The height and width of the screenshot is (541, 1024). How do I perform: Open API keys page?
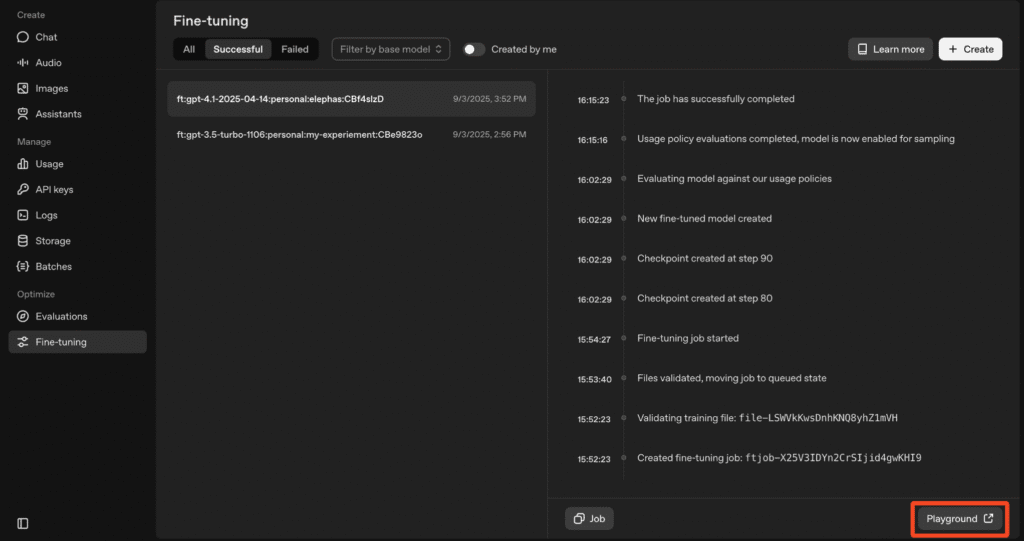pyautogui.click(x=54, y=189)
